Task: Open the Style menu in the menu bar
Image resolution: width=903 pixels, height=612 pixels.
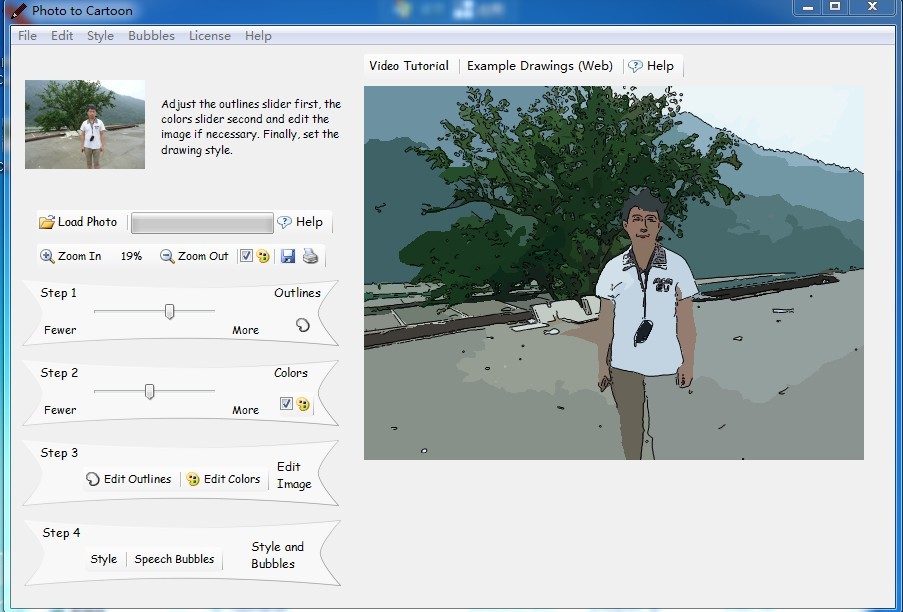Action: (x=100, y=36)
